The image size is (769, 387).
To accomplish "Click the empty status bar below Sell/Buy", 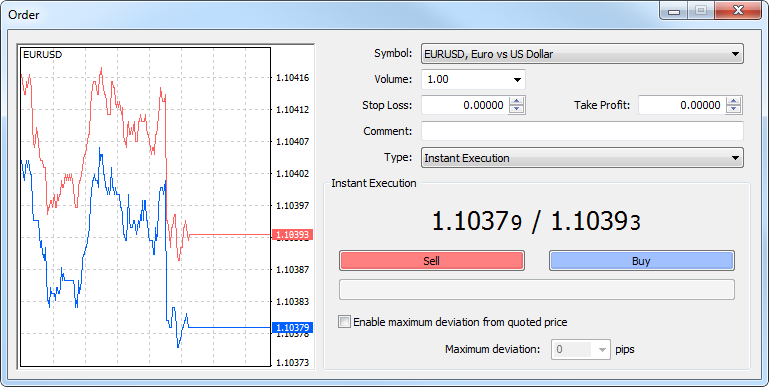I will [537, 289].
